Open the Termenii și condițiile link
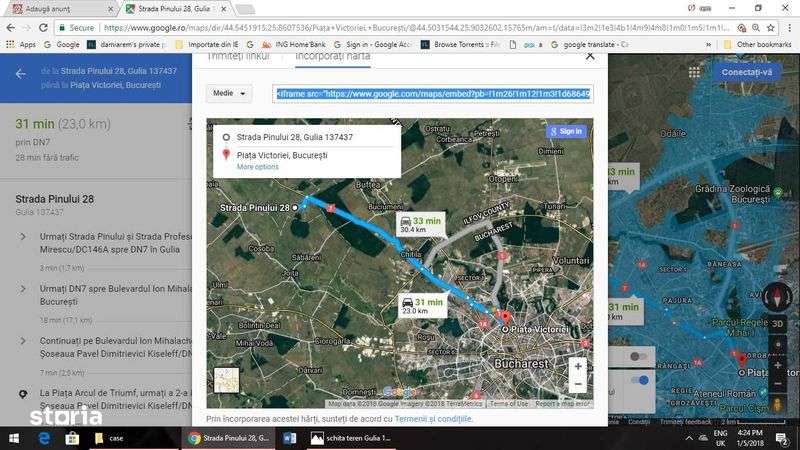Image resolution: width=800 pixels, height=450 pixels. coord(433,419)
